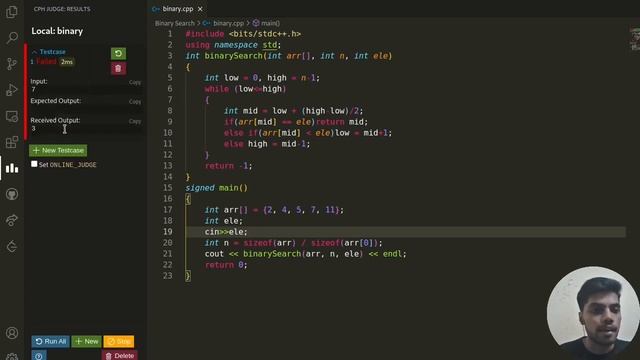Open the Extensions view

click(12, 142)
